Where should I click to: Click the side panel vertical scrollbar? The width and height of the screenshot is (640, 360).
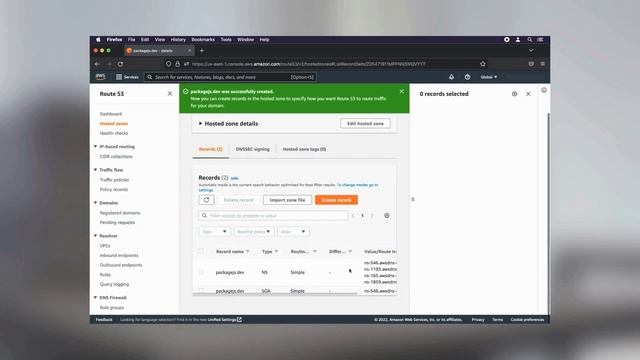point(548,212)
